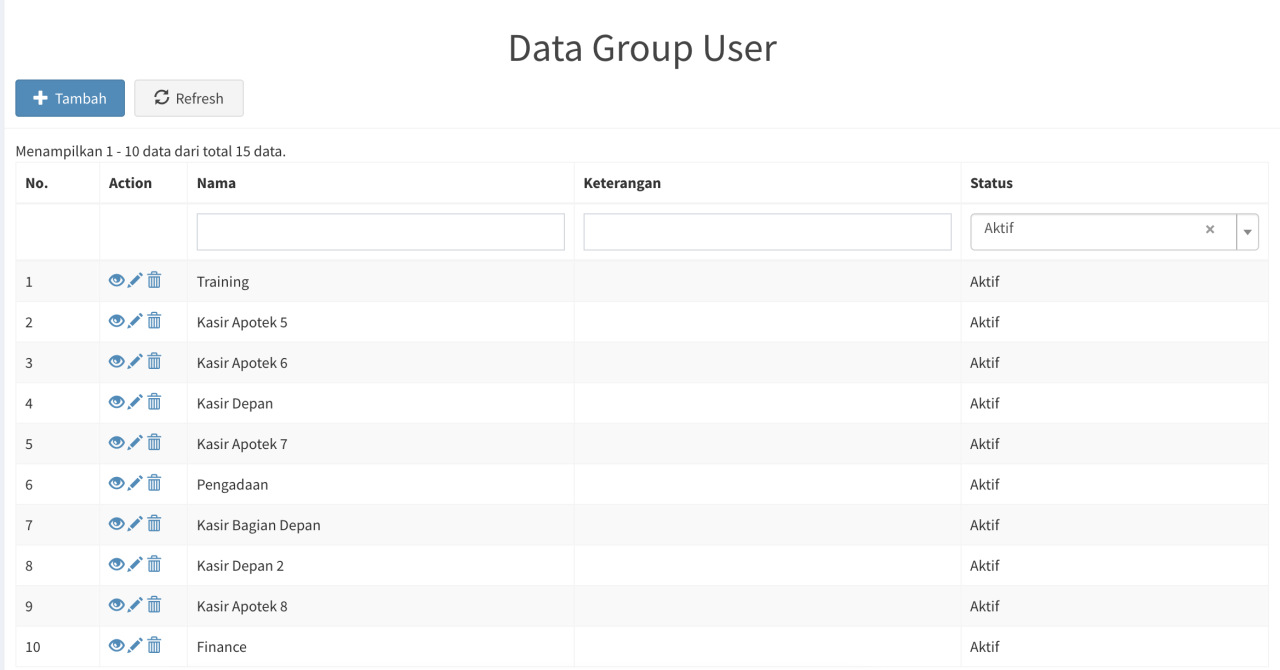Toggle the view icon for Kasir Apotek 6
The width and height of the screenshot is (1280, 670).
point(117,362)
